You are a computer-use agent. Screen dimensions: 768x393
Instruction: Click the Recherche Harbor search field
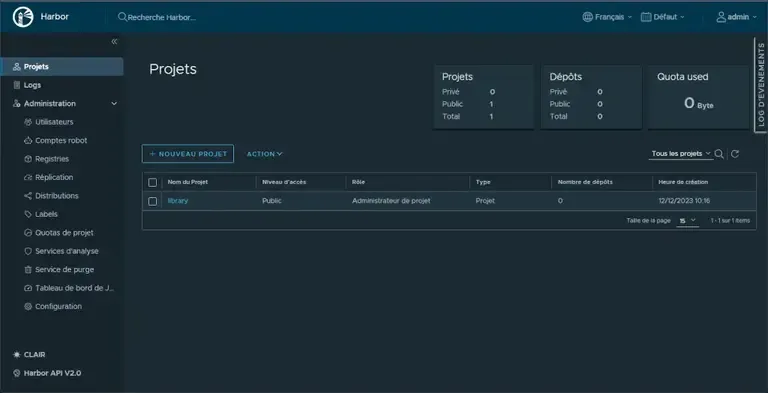click(x=162, y=17)
